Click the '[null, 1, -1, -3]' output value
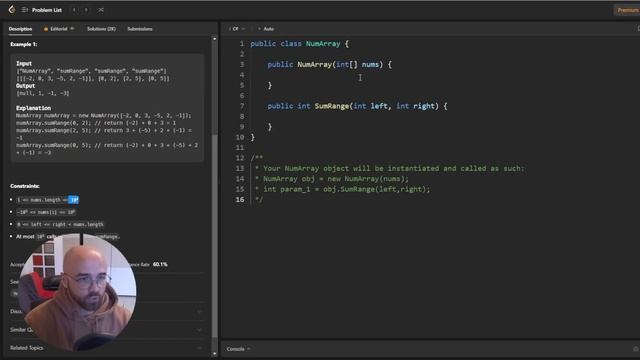This screenshot has width=640, height=360. 43,93
